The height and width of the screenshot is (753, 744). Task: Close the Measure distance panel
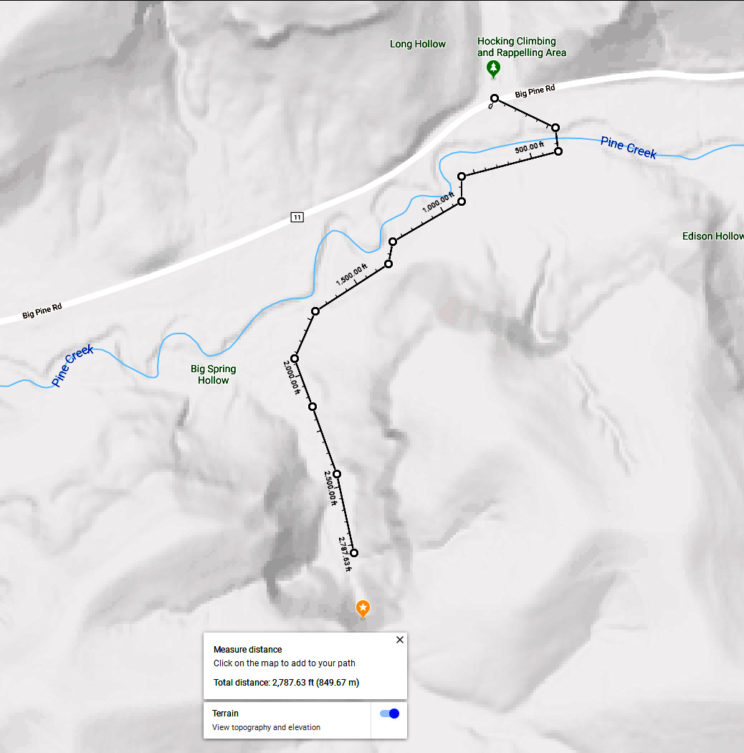400,640
